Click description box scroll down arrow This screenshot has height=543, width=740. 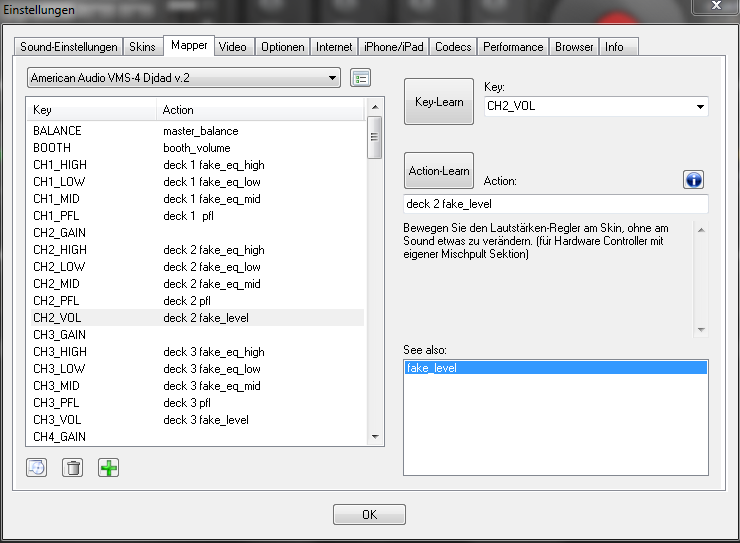701,330
